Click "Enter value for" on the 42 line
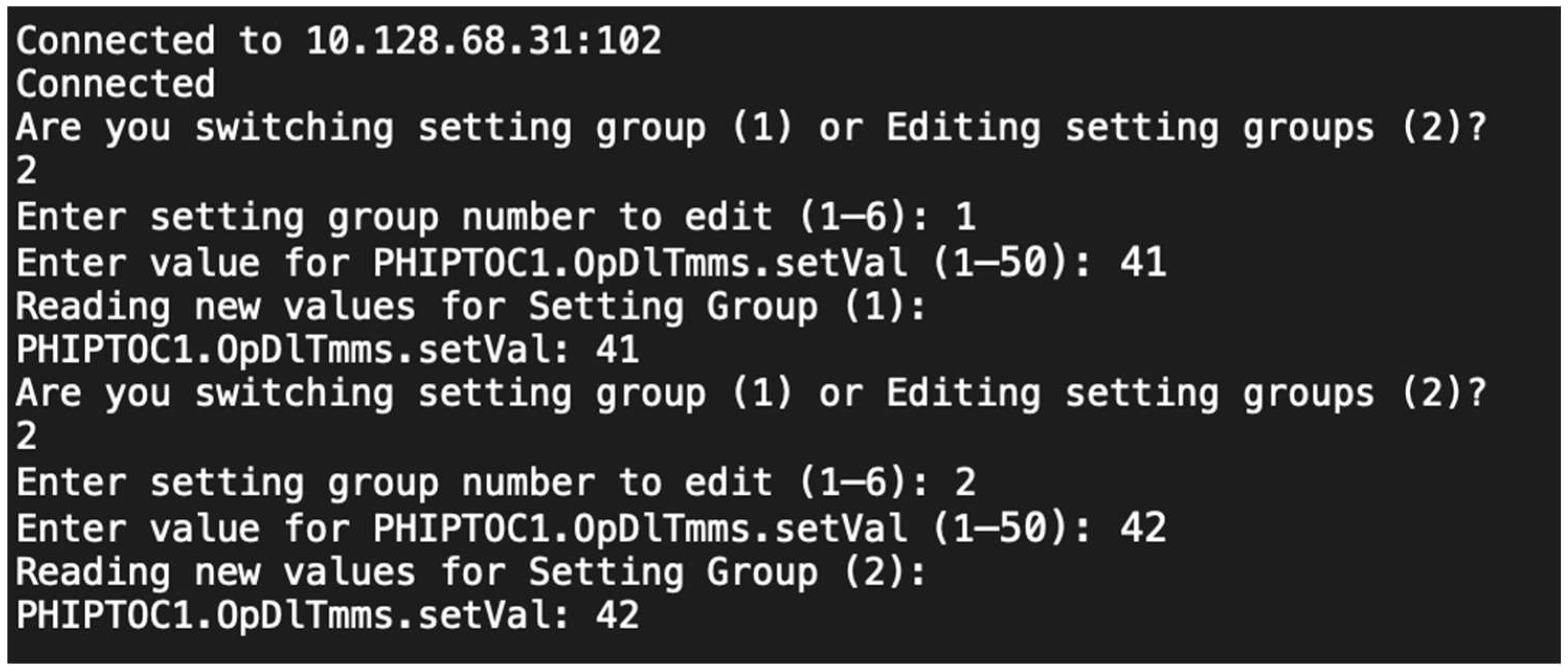1568x672 pixels. coord(183,528)
